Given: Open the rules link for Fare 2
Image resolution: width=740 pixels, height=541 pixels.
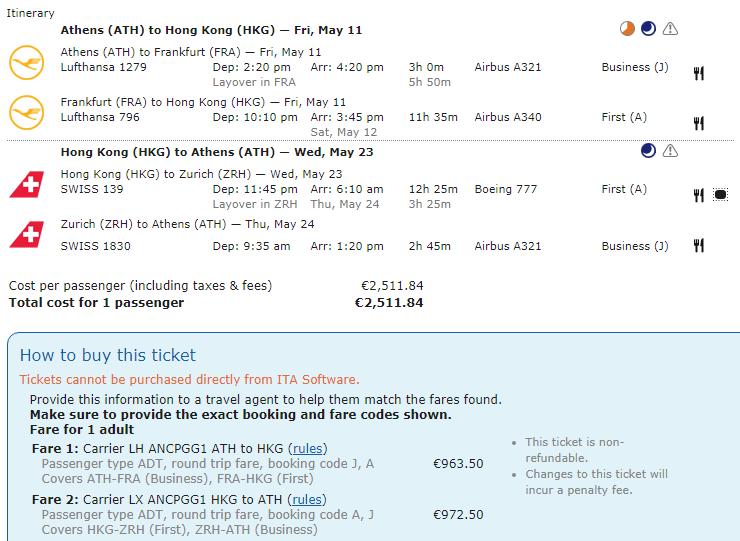Looking at the screenshot, I should 307,499.
